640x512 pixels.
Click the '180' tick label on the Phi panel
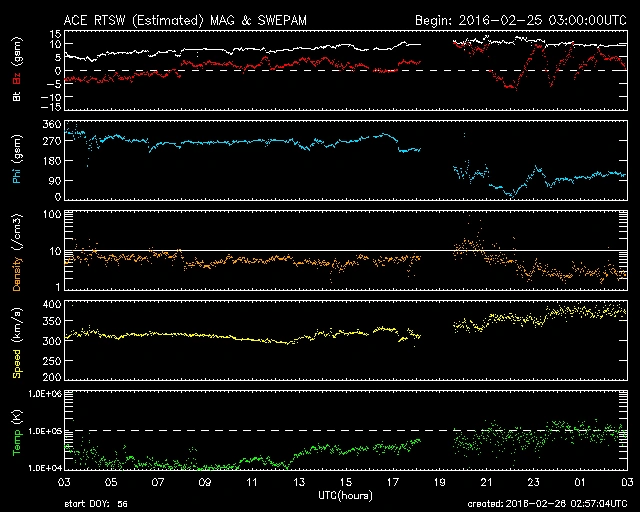click(x=52, y=161)
